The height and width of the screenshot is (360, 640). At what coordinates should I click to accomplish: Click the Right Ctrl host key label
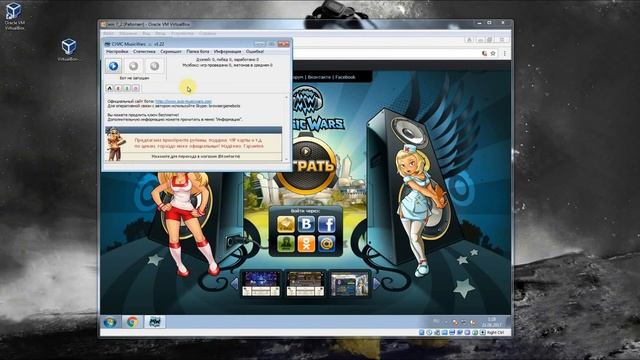(495, 333)
